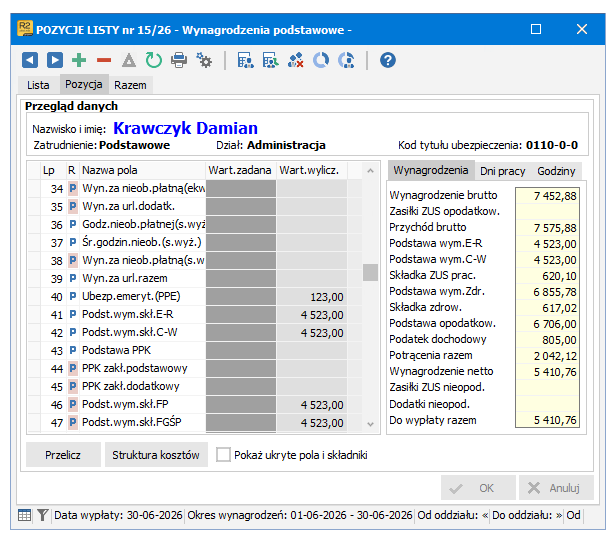Go to next record with right arrow icon
The width and height of the screenshot is (616, 543).
(x=55, y=61)
